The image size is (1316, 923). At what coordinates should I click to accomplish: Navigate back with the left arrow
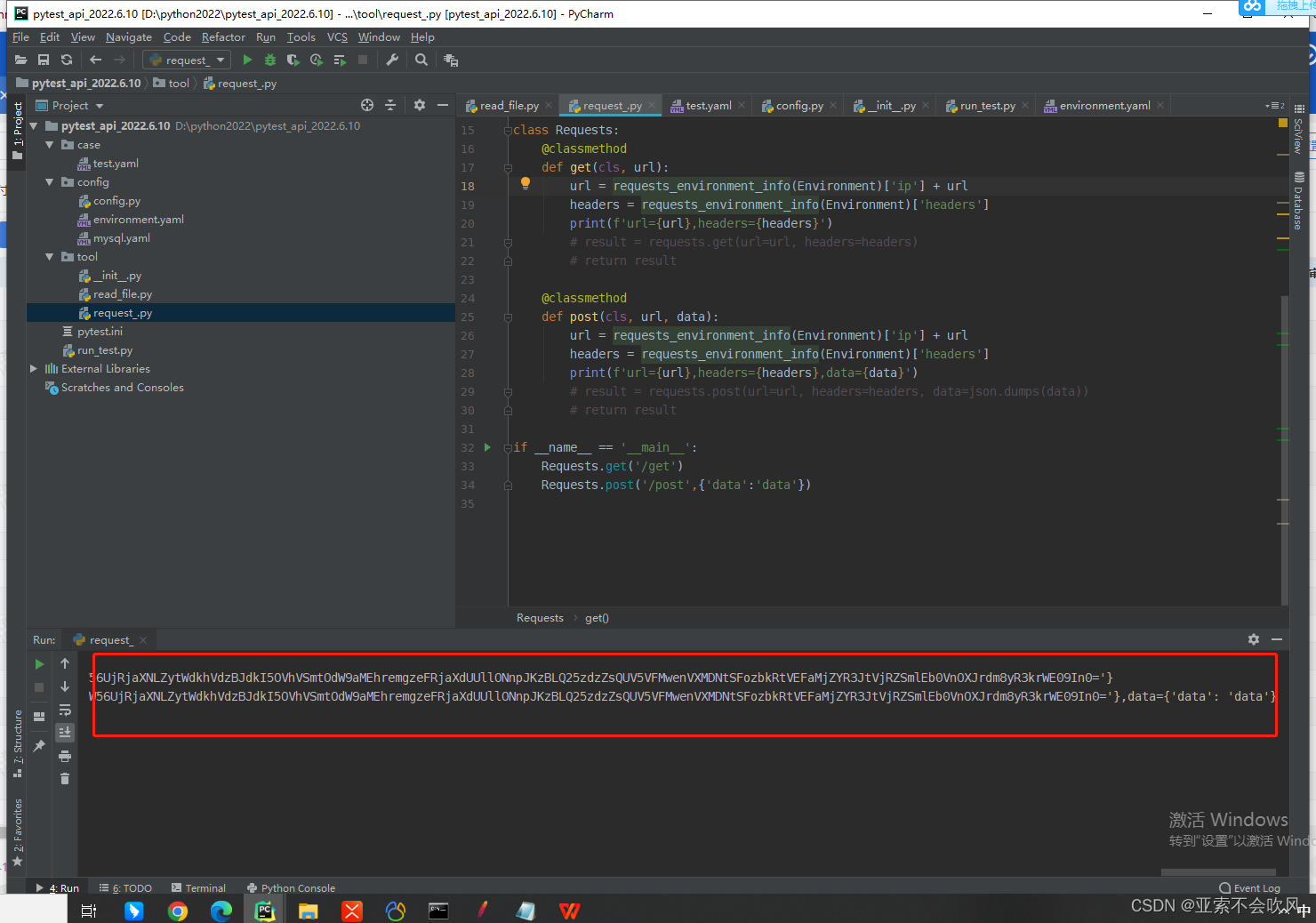coord(96,60)
